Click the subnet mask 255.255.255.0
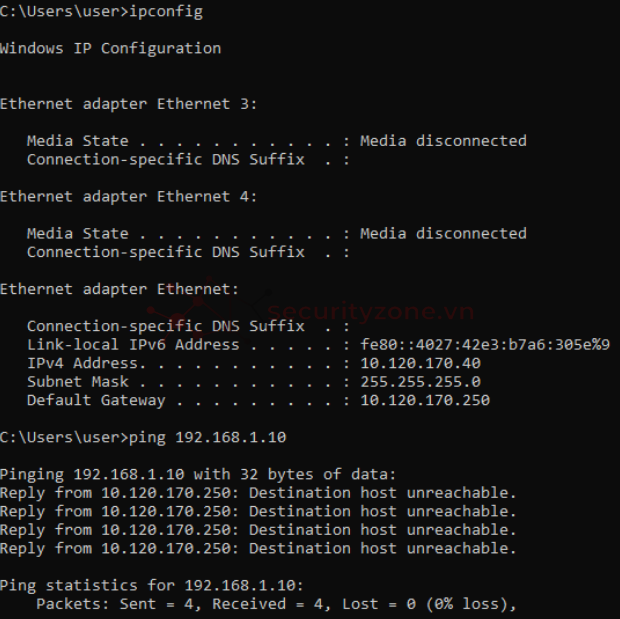The width and height of the screenshot is (620, 619). pyautogui.click(x=420, y=382)
